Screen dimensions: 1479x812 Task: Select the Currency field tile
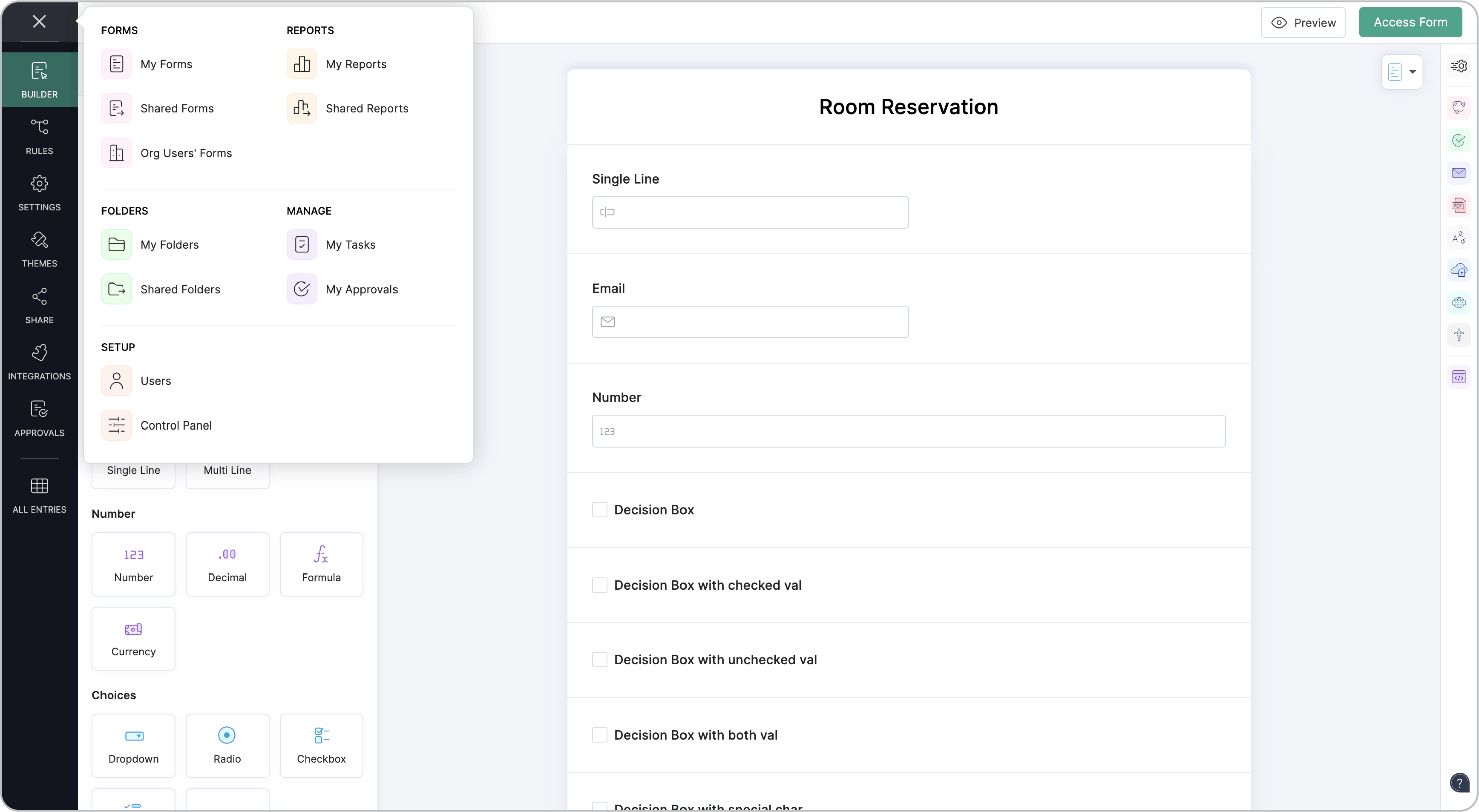click(133, 638)
